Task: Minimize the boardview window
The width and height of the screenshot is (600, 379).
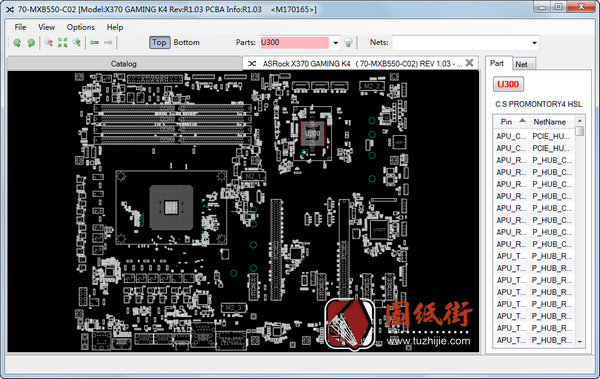Action: pyautogui.click(x=542, y=7)
